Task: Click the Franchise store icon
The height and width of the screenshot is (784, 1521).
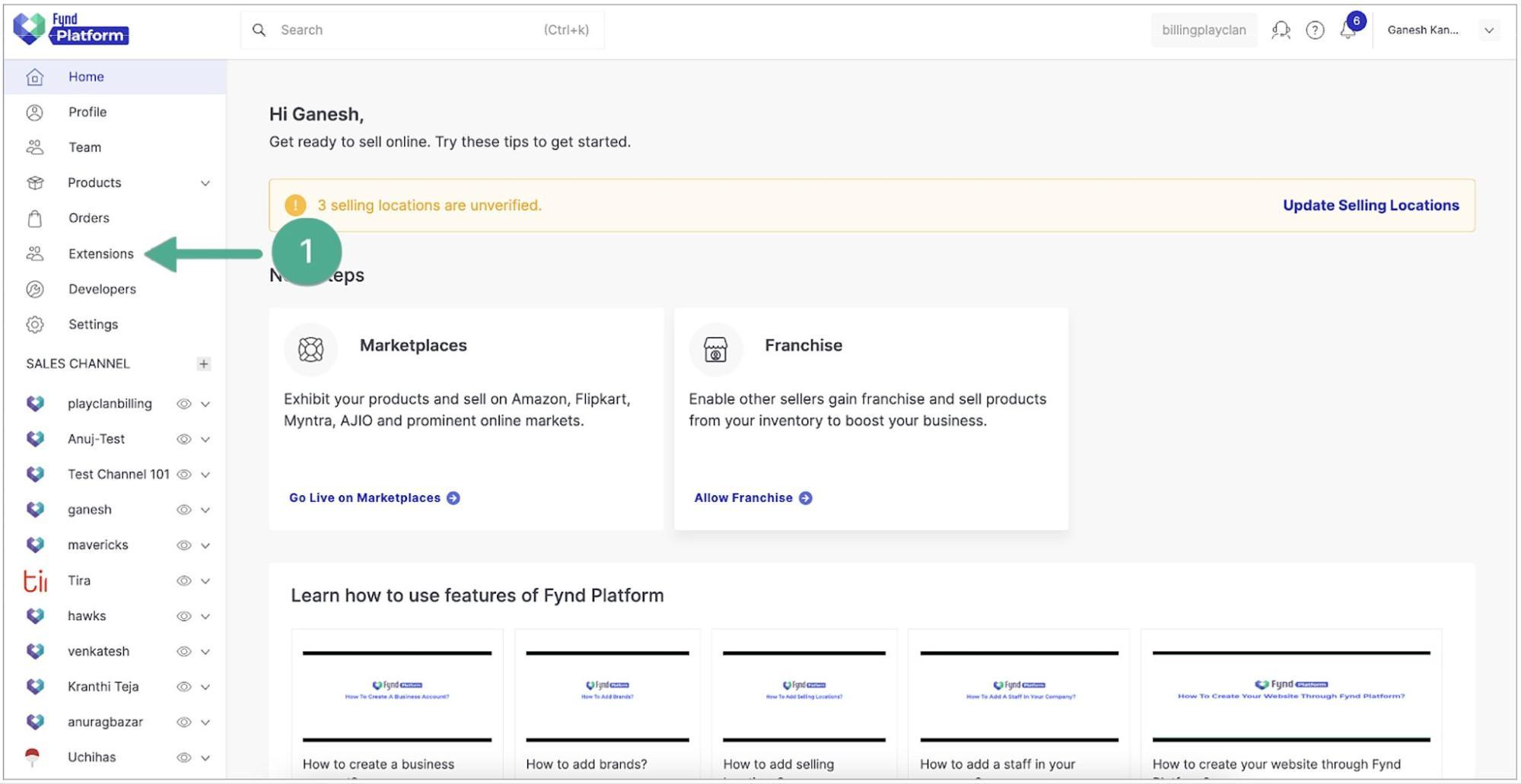Action: click(x=715, y=349)
